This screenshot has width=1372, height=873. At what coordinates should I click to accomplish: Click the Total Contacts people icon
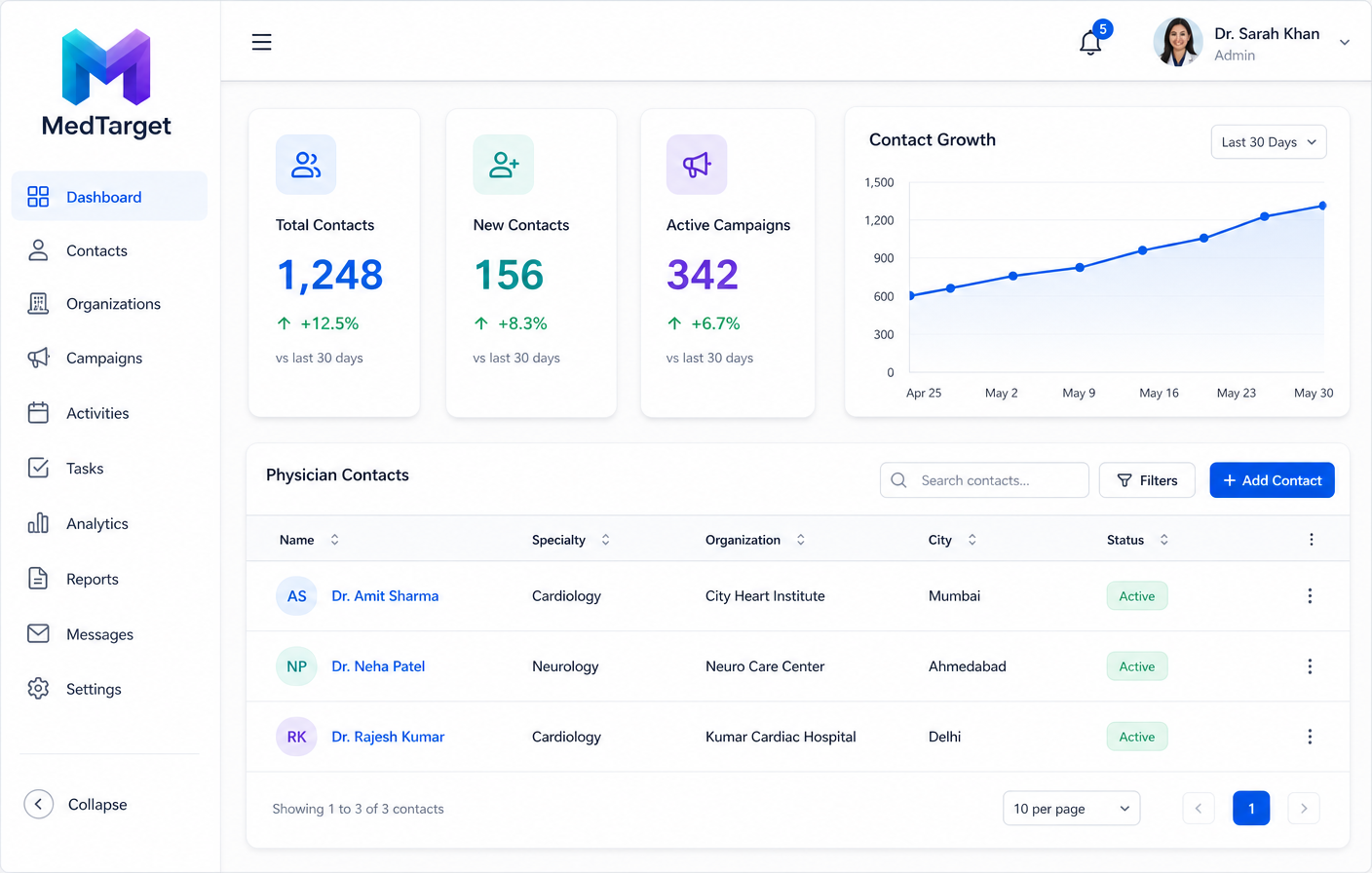coord(306,165)
